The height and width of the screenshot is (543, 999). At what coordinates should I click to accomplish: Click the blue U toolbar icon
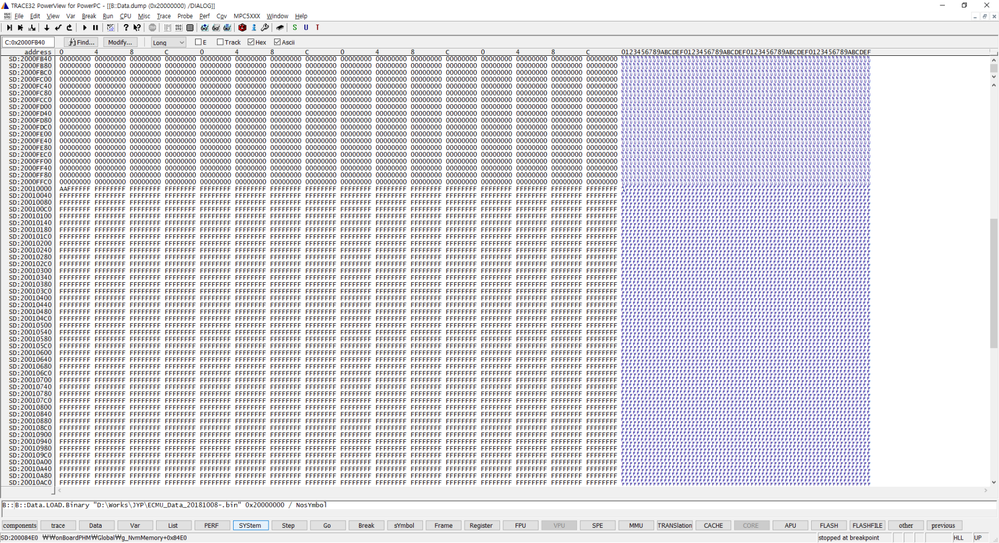click(x=306, y=27)
